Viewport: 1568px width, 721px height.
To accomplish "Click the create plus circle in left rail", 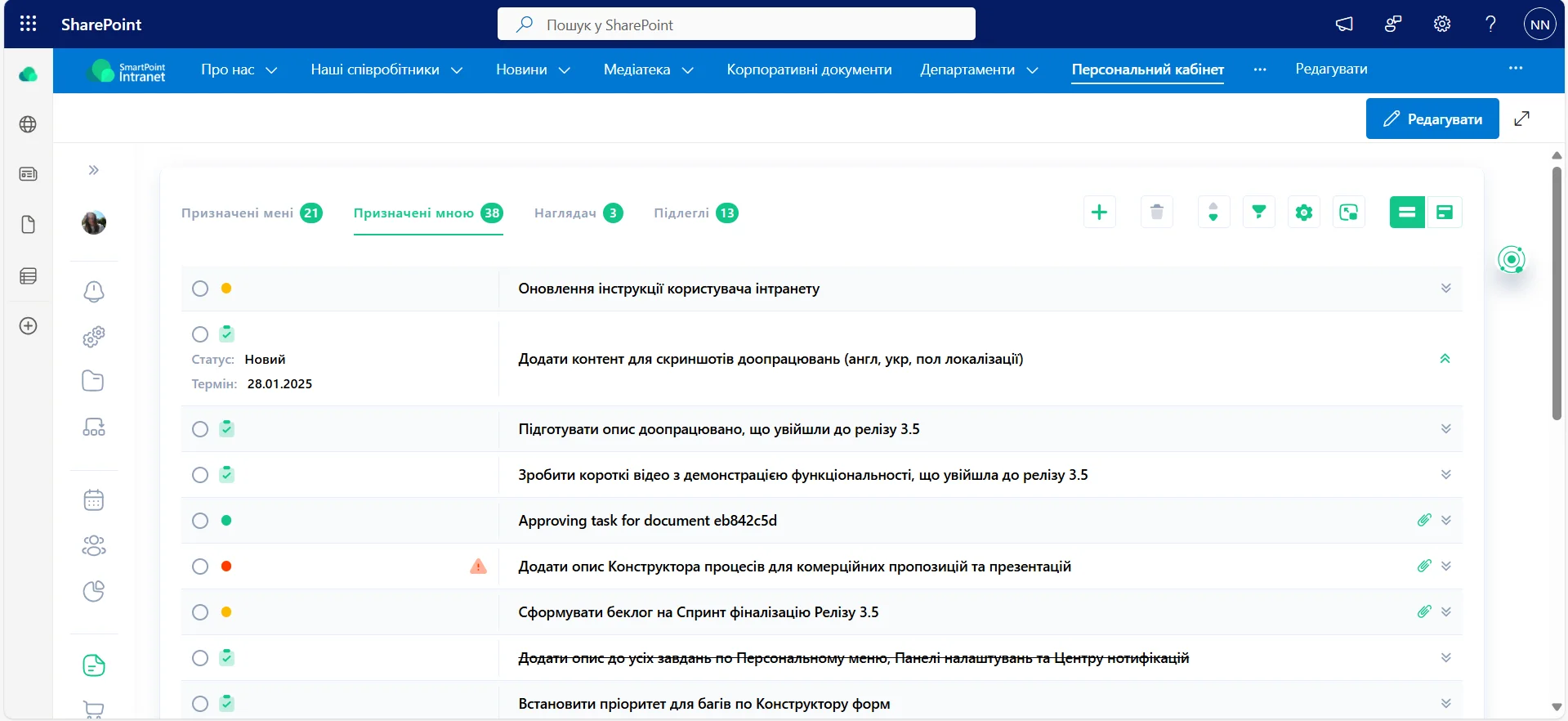I will click(28, 326).
